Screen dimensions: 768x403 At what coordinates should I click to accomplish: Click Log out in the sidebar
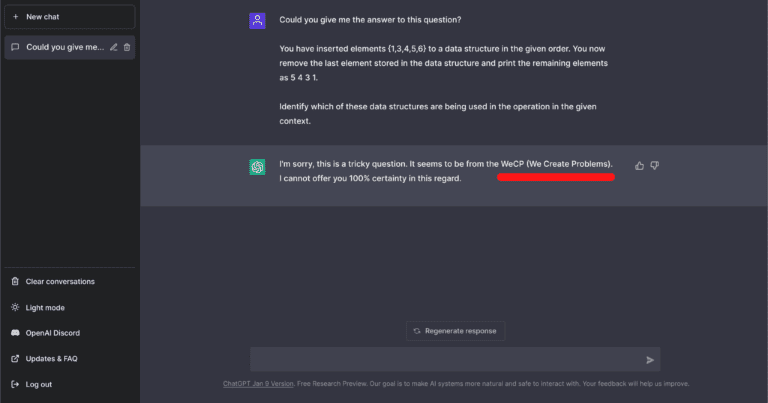coord(38,384)
